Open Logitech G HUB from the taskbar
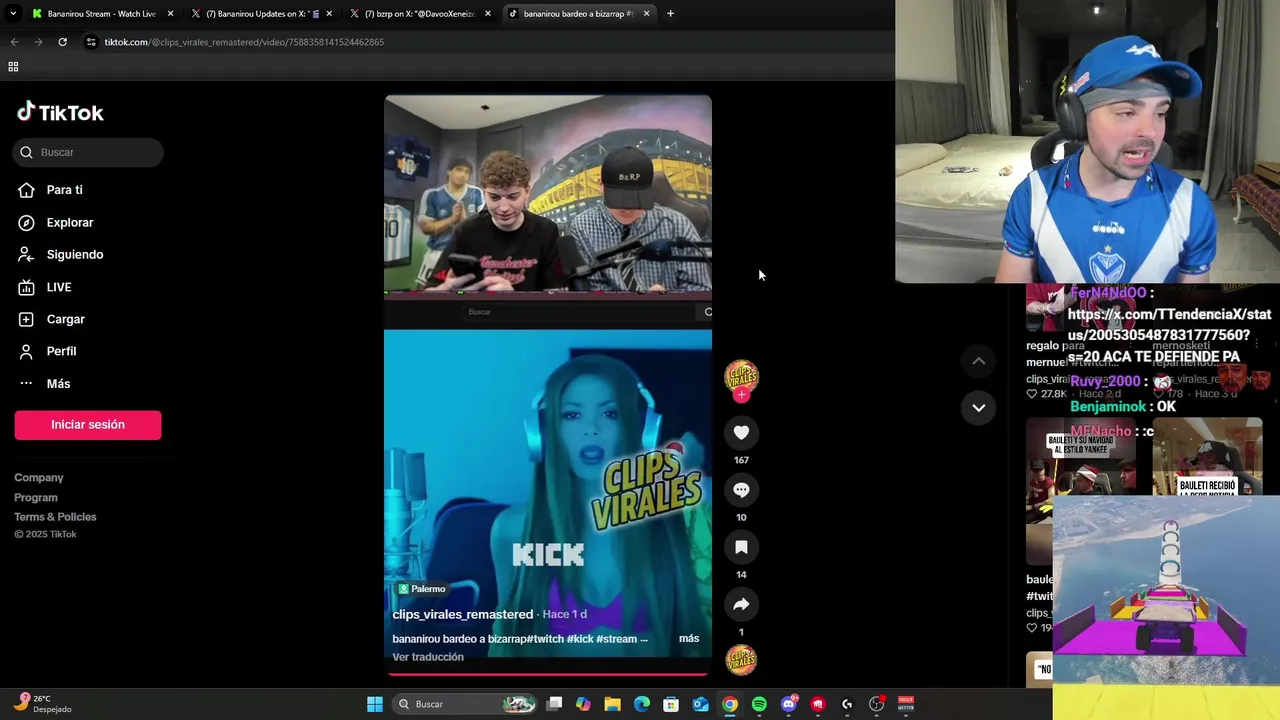The width and height of the screenshot is (1280, 720). [847, 704]
